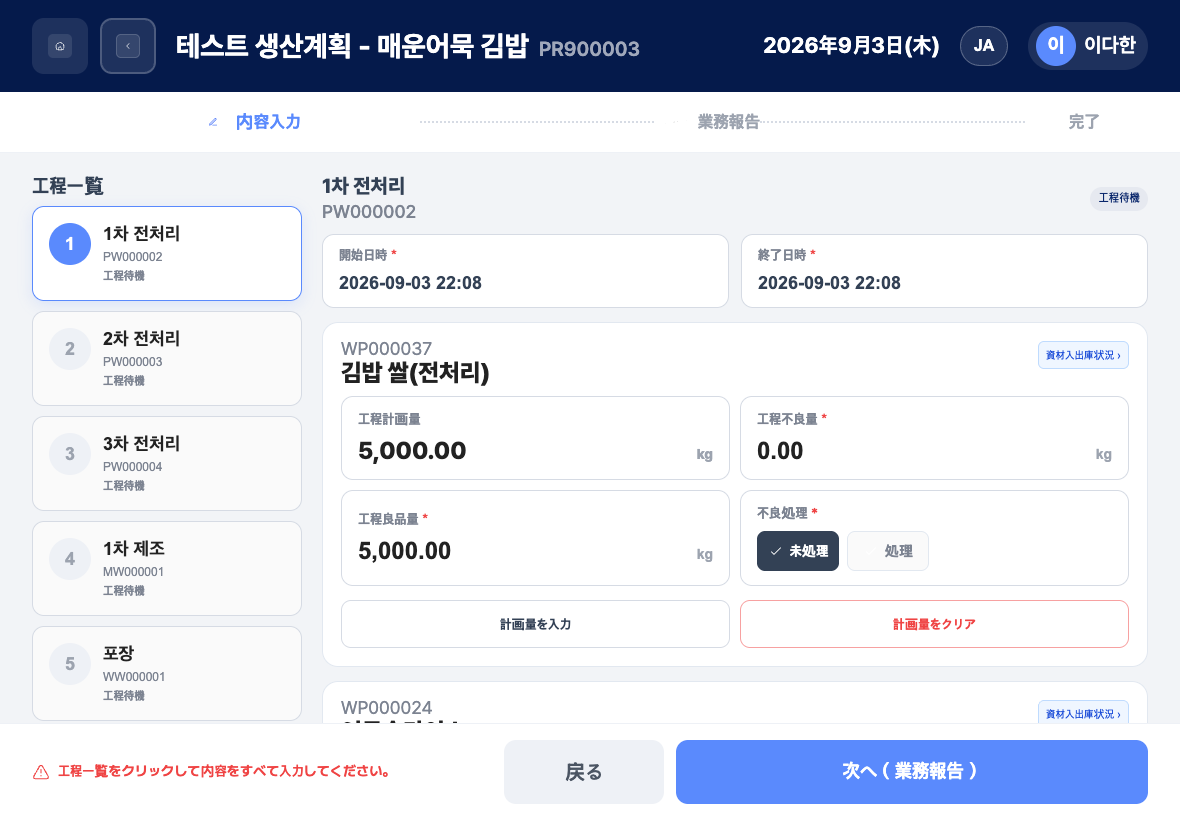Switch to the 完了 step tab

coord(1084,122)
